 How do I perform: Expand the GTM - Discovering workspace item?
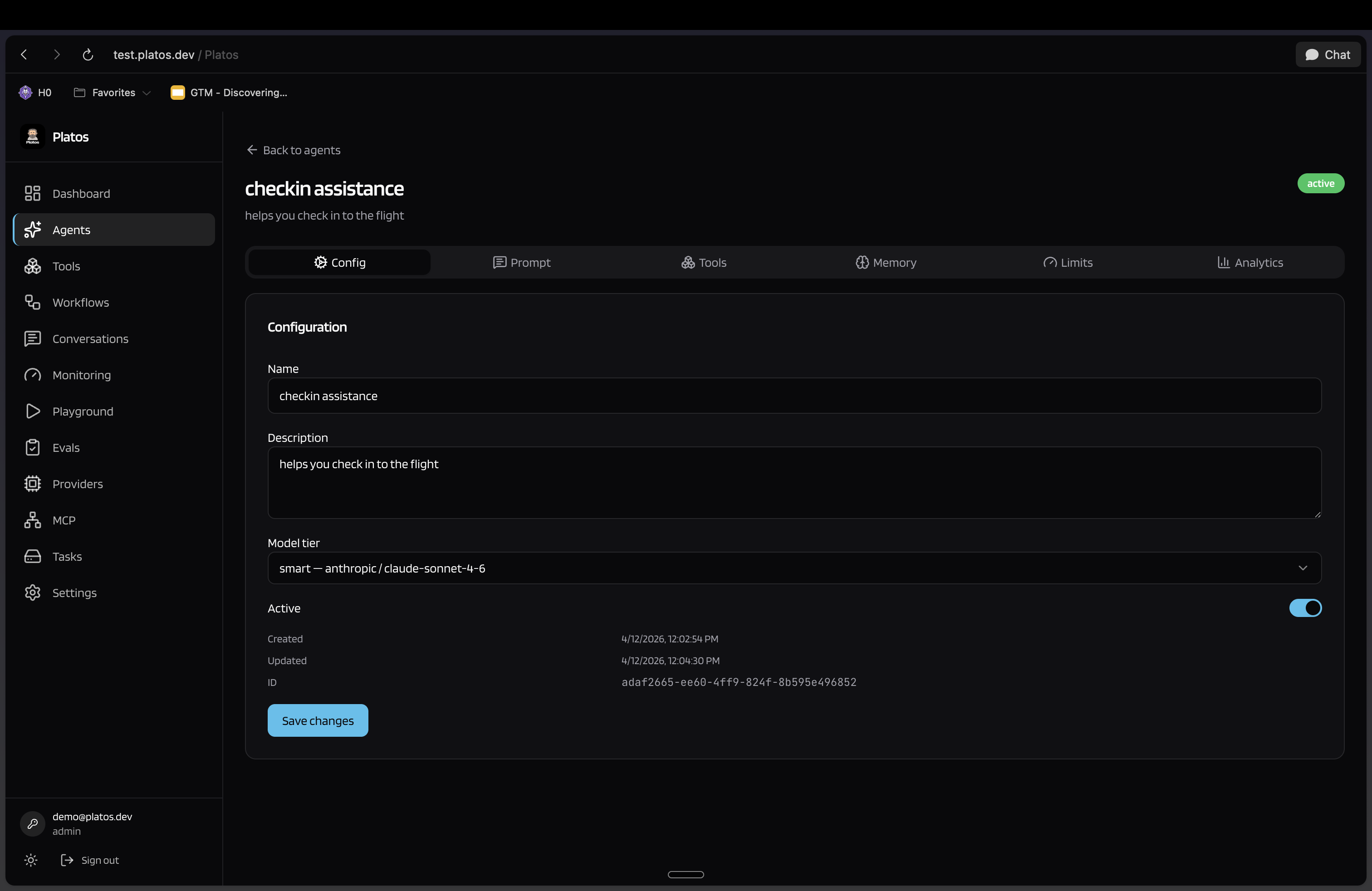[x=228, y=92]
